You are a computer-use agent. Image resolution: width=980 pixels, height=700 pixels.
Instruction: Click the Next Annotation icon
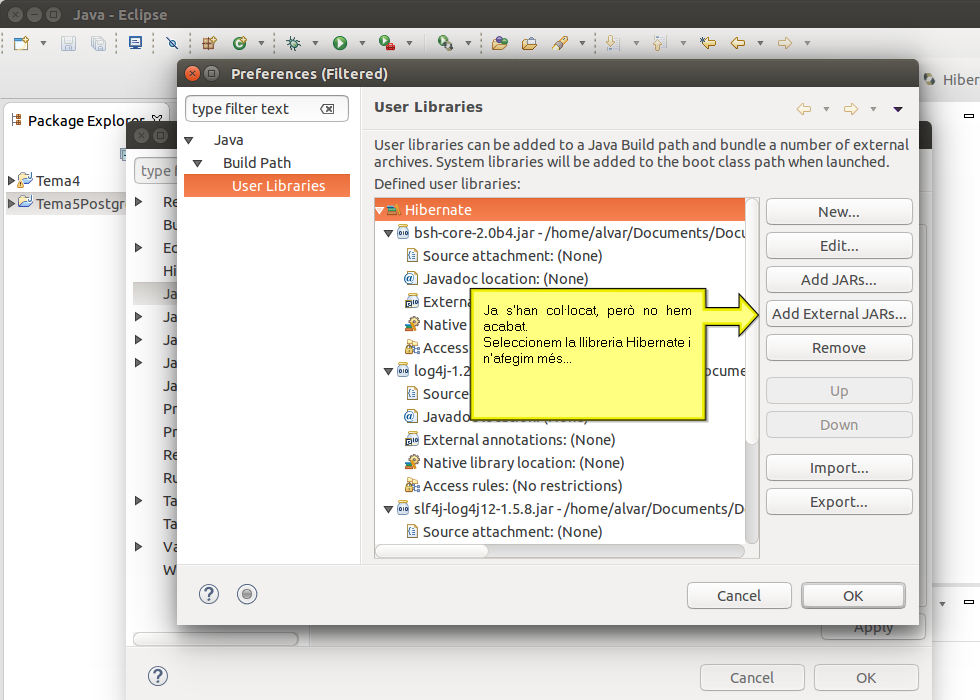point(613,43)
